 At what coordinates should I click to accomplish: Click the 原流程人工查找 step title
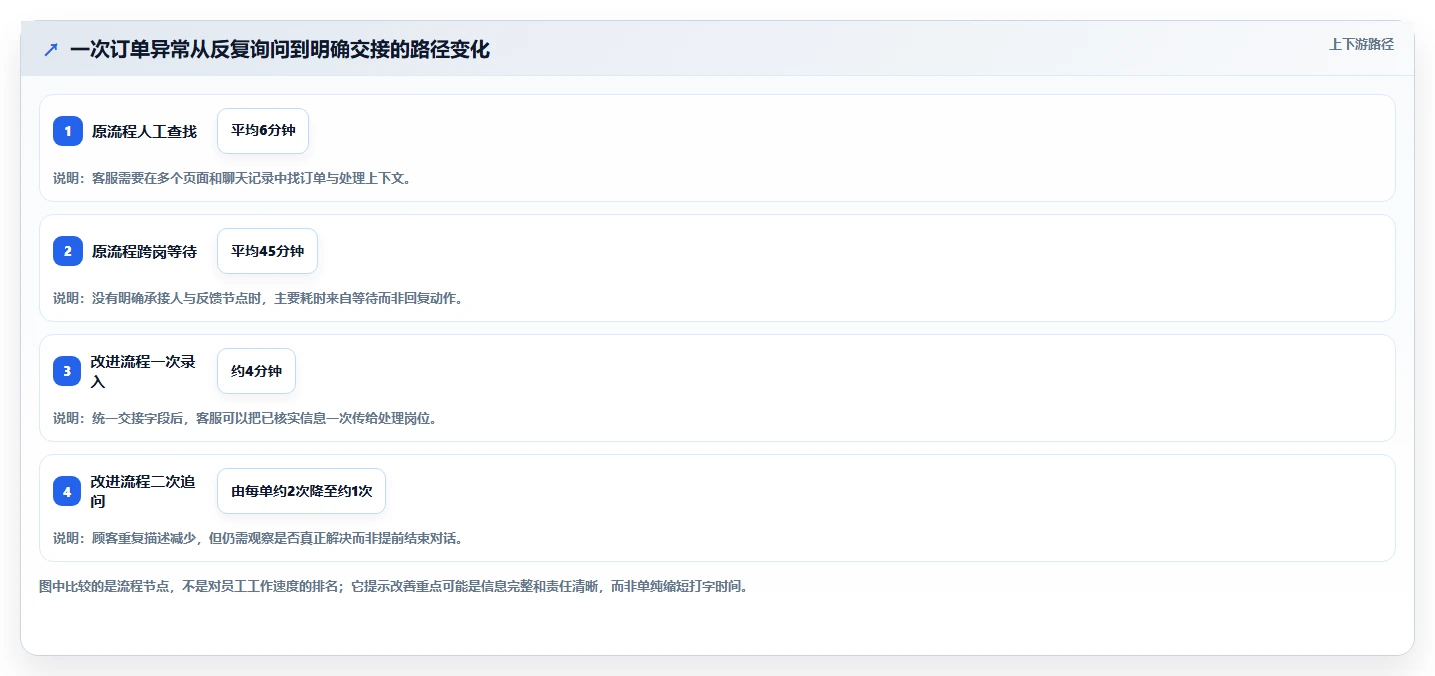click(144, 131)
